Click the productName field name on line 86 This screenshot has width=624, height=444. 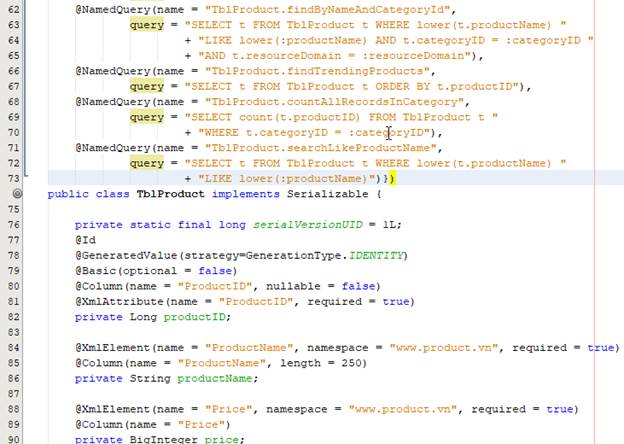click(x=215, y=378)
